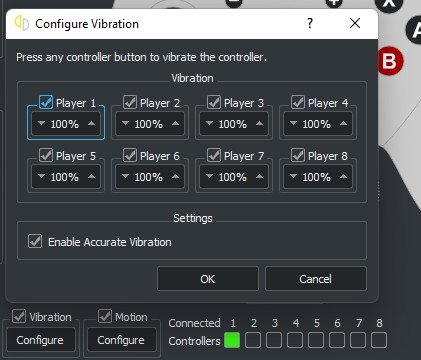Click Player 3 vibration percentage field
The image size is (421, 360).
pyautogui.click(x=234, y=124)
